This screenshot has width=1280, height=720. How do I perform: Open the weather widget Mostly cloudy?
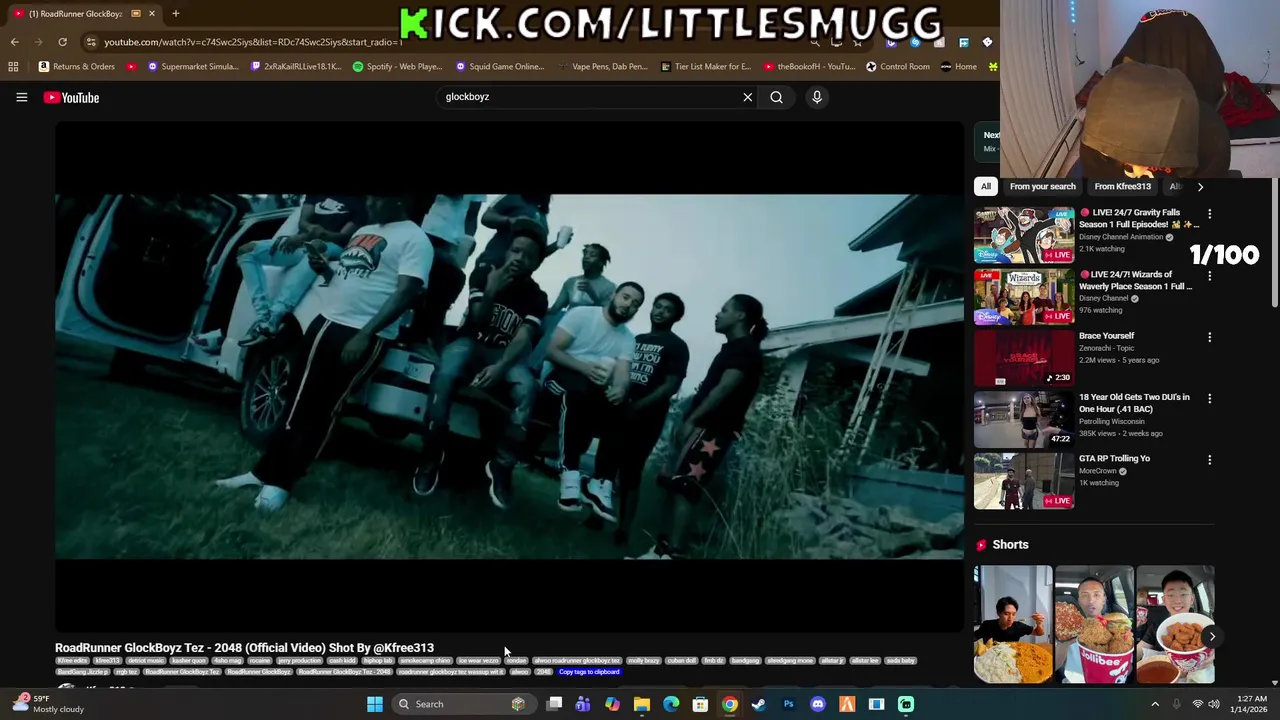(46, 704)
